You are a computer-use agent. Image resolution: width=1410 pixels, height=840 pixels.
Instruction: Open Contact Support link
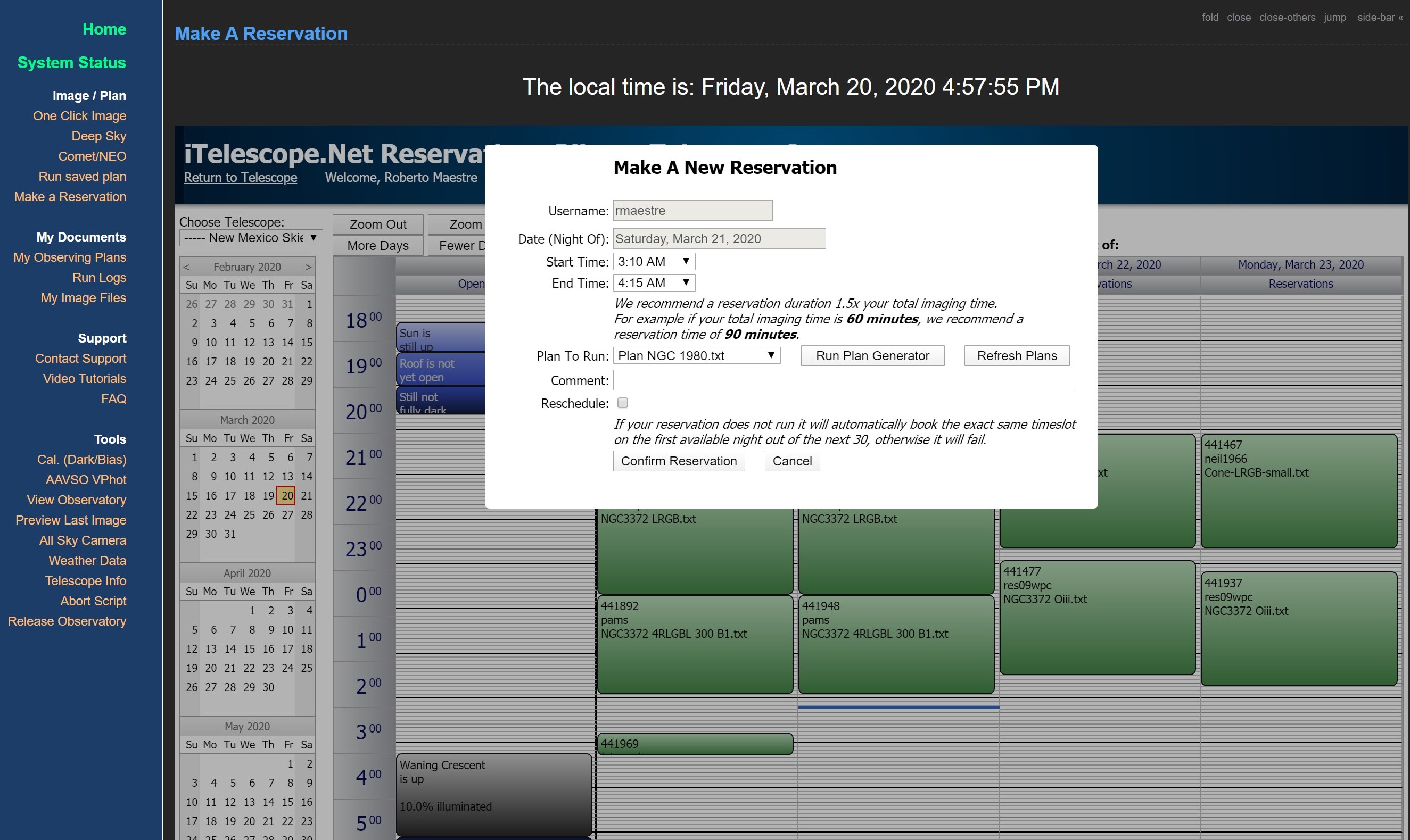tap(80, 359)
